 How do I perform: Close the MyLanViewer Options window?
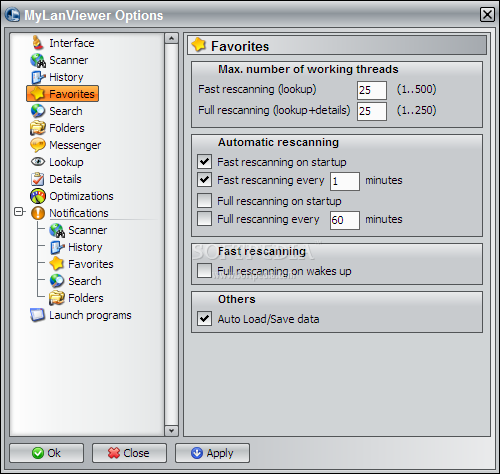[487, 15]
